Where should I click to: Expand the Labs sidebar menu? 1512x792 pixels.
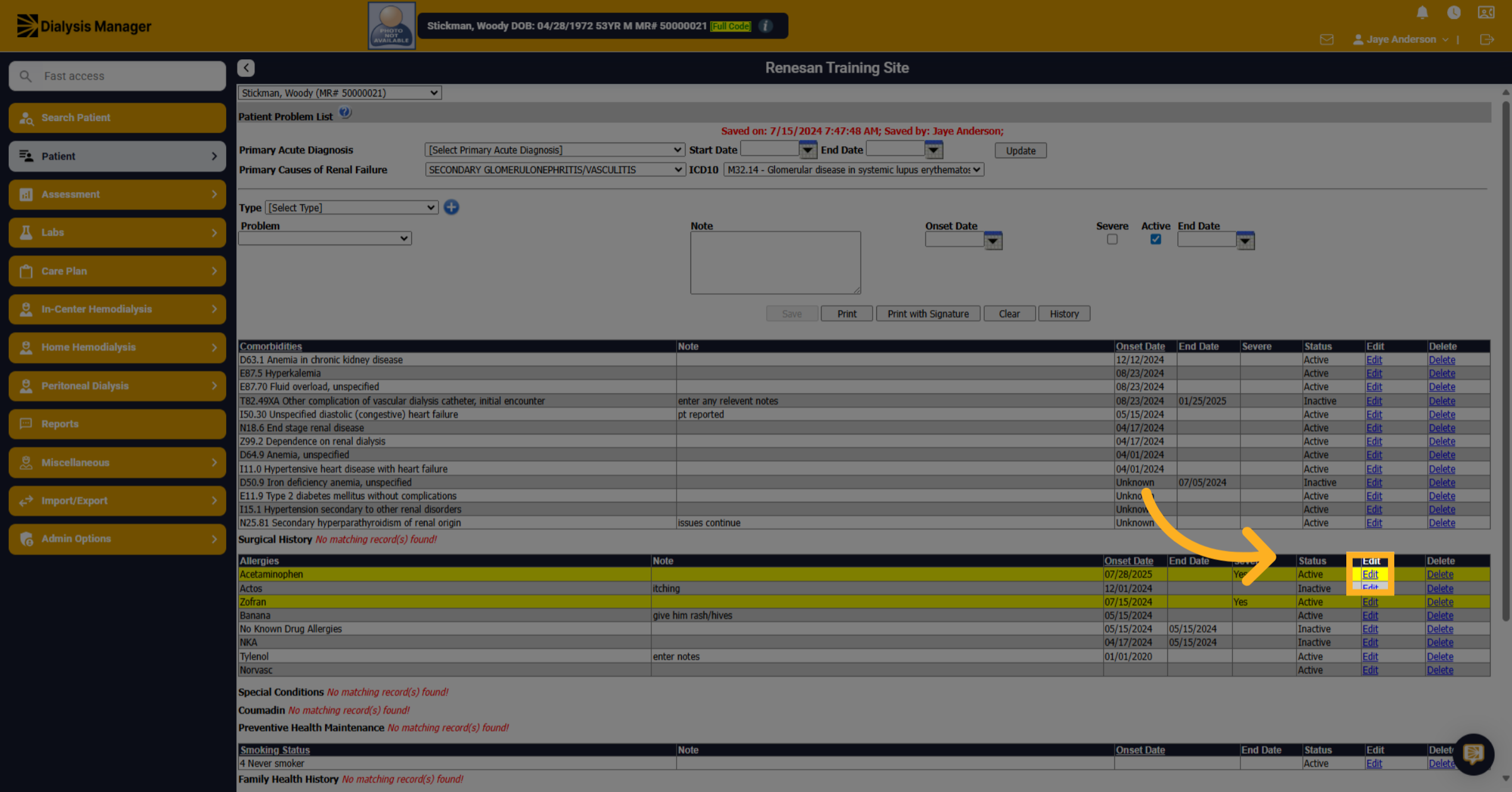[117, 232]
